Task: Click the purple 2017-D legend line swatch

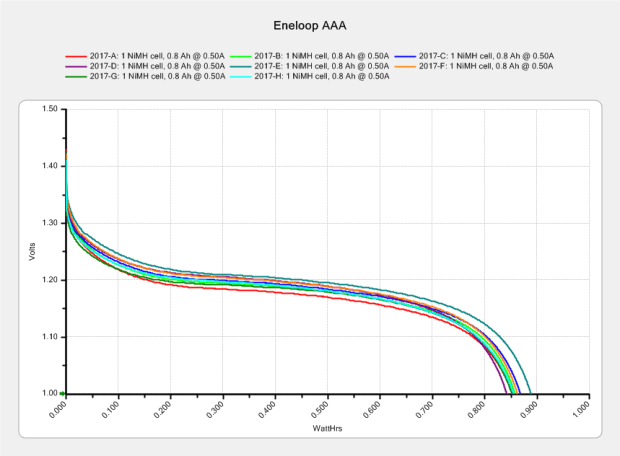Action: coord(76,66)
